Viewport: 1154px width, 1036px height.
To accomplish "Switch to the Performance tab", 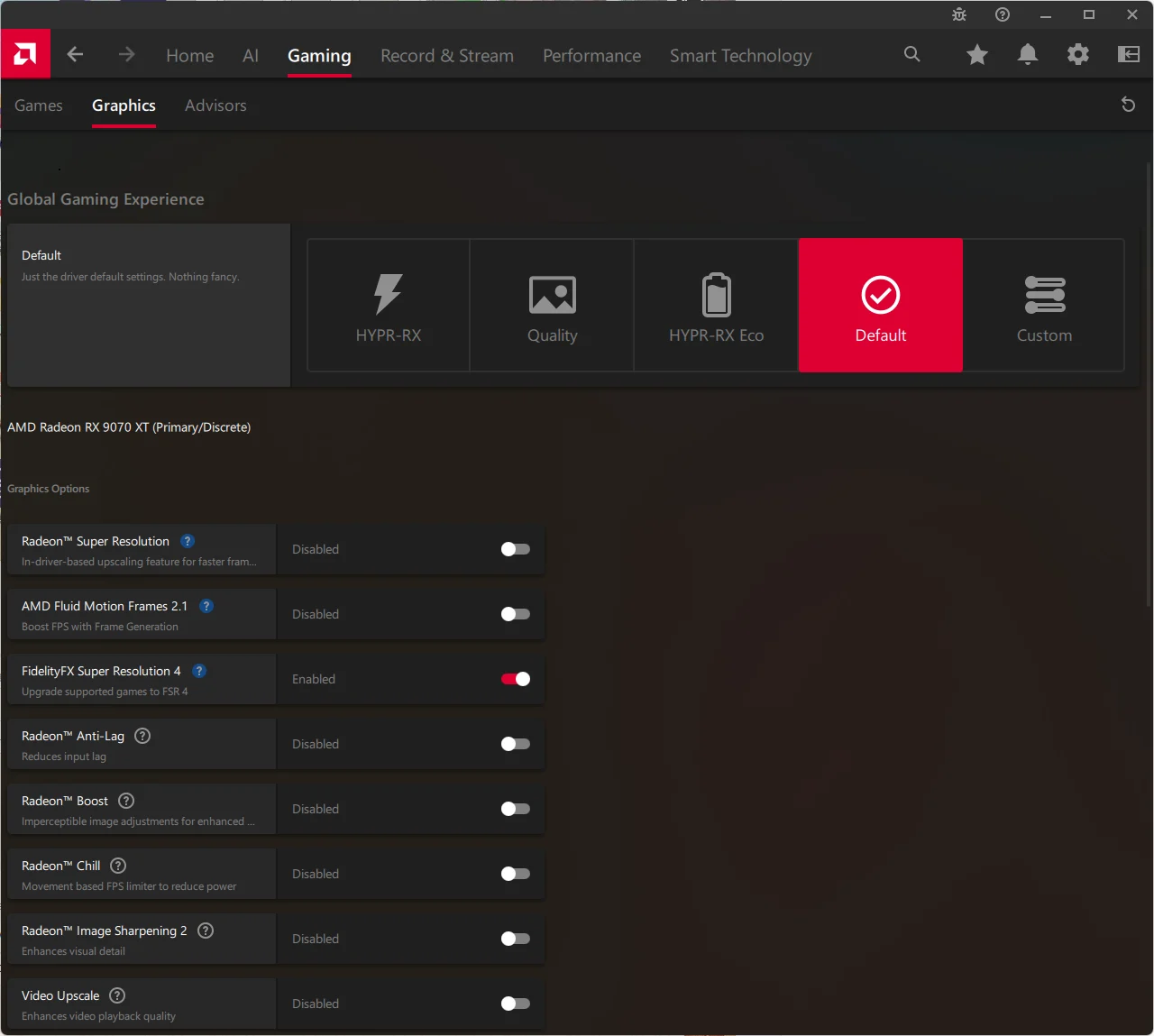I will coord(591,56).
